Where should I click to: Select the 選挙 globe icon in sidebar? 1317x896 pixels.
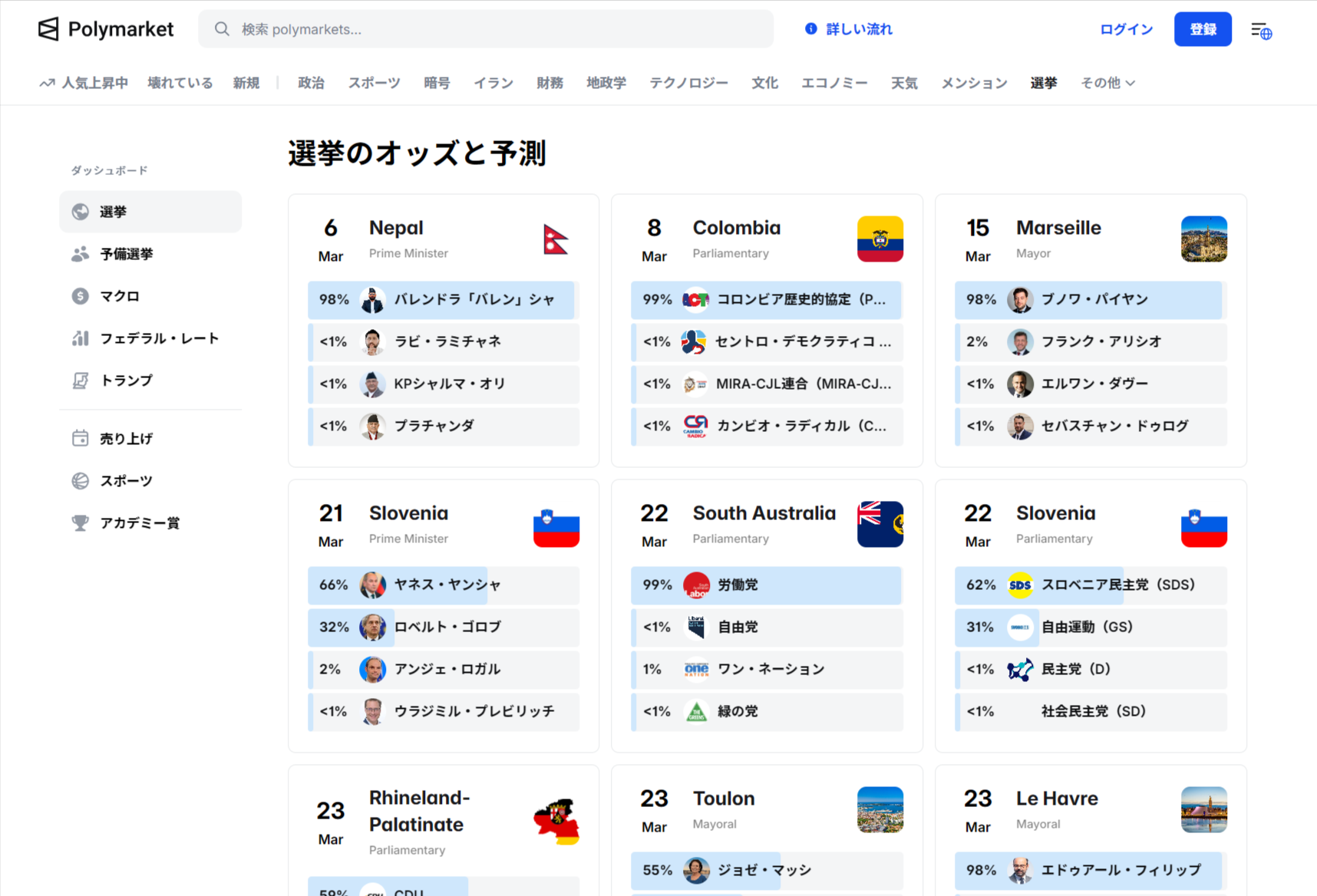81,212
